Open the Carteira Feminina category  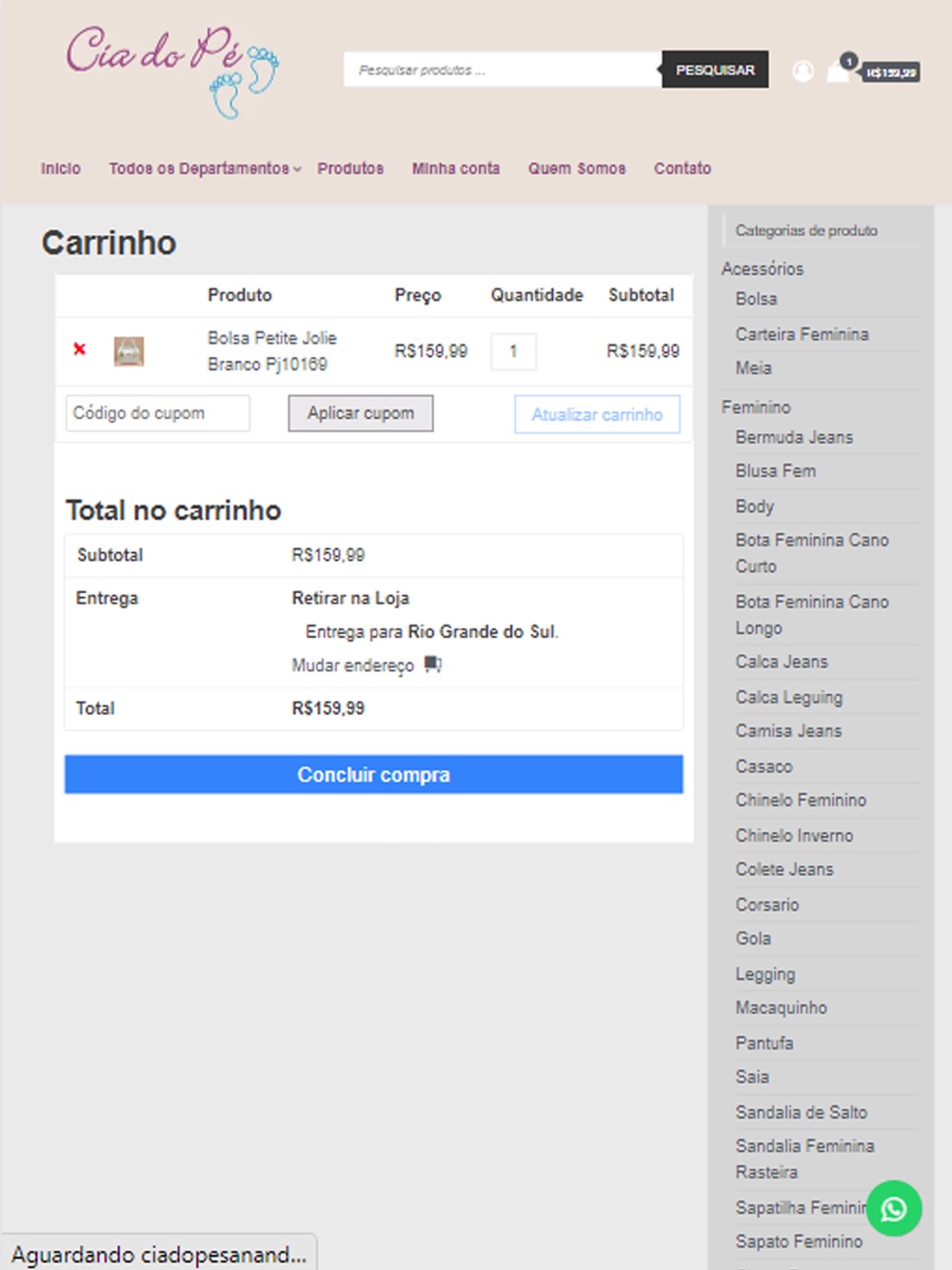802,334
